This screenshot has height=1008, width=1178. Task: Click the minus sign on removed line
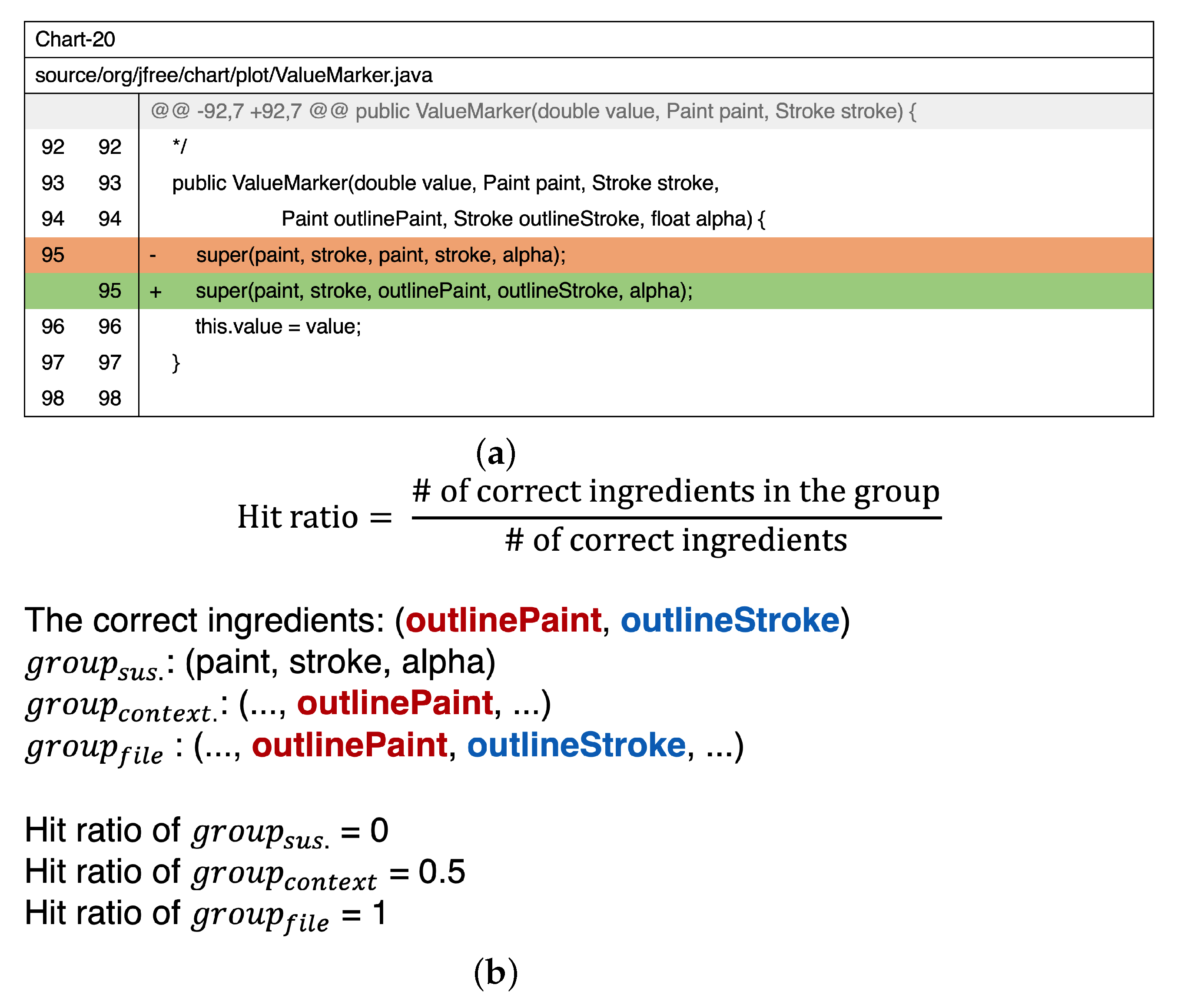(153, 256)
